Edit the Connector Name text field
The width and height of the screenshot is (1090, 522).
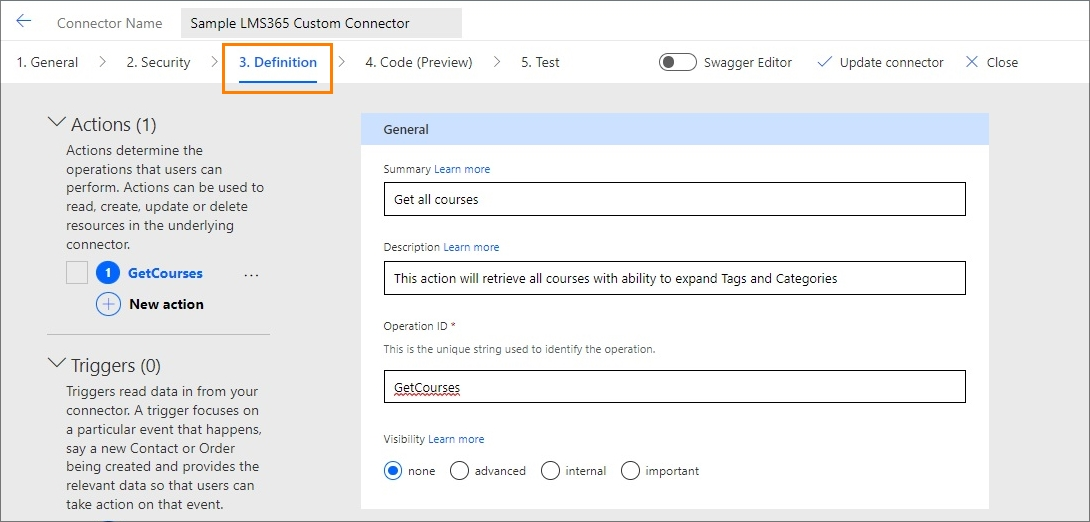click(321, 23)
